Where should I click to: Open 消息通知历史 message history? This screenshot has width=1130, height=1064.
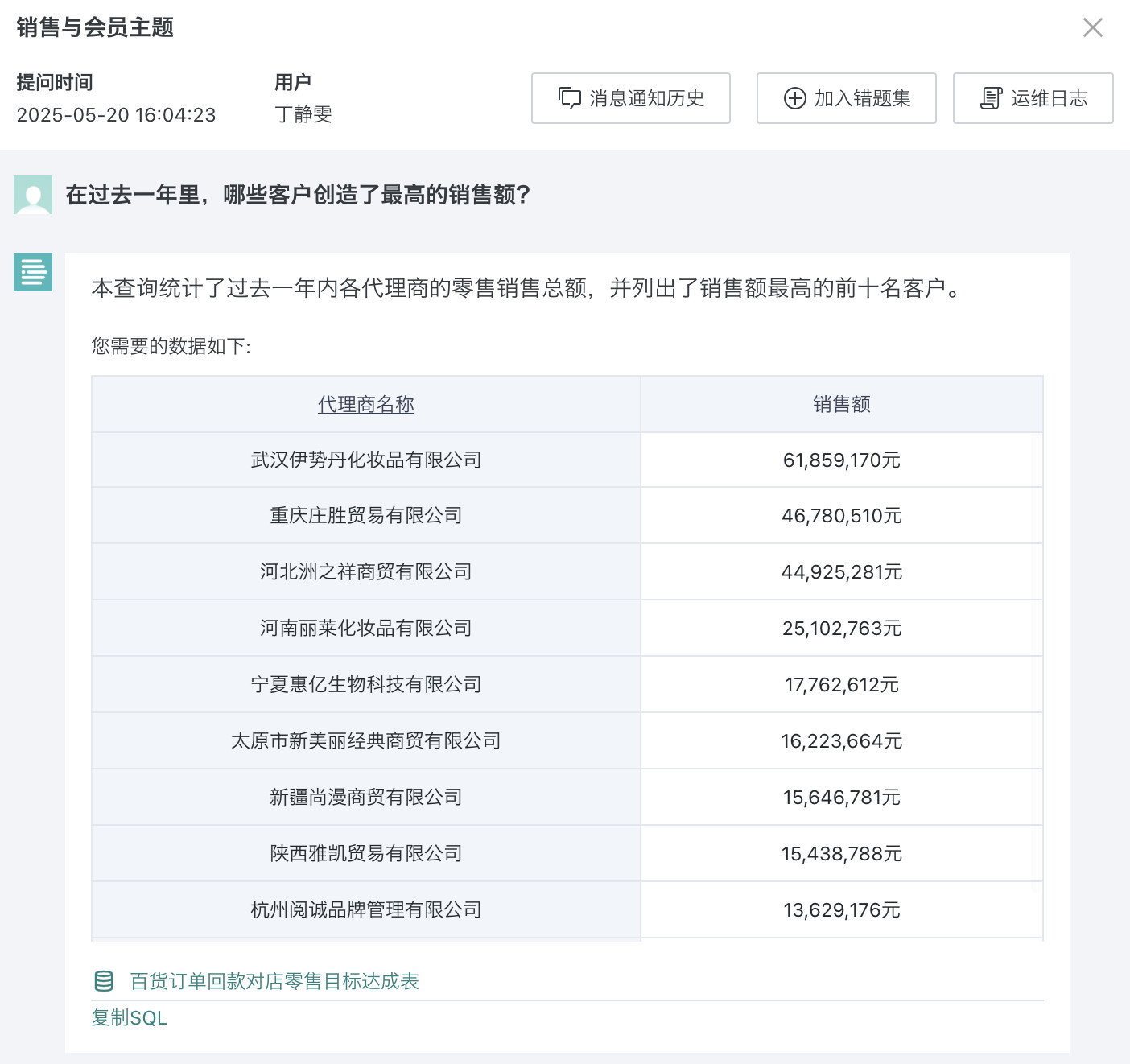point(631,98)
